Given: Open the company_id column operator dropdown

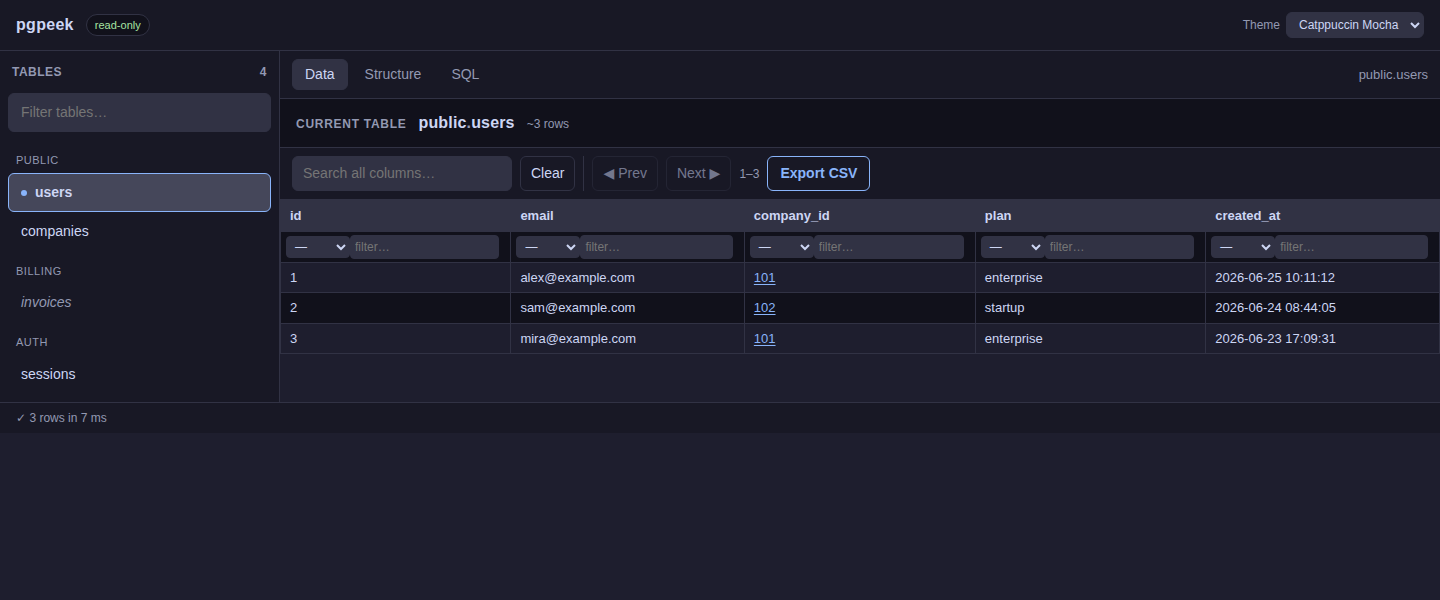Looking at the screenshot, I should [x=781, y=247].
